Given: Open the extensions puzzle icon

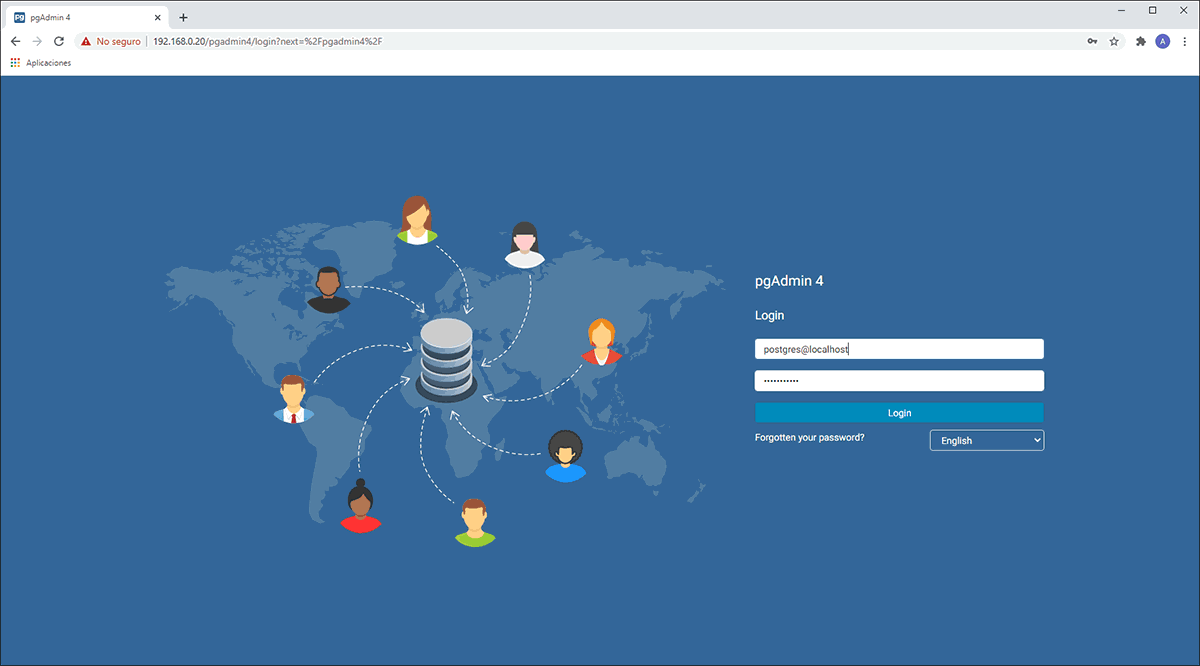Looking at the screenshot, I should tap(1141, 41).
